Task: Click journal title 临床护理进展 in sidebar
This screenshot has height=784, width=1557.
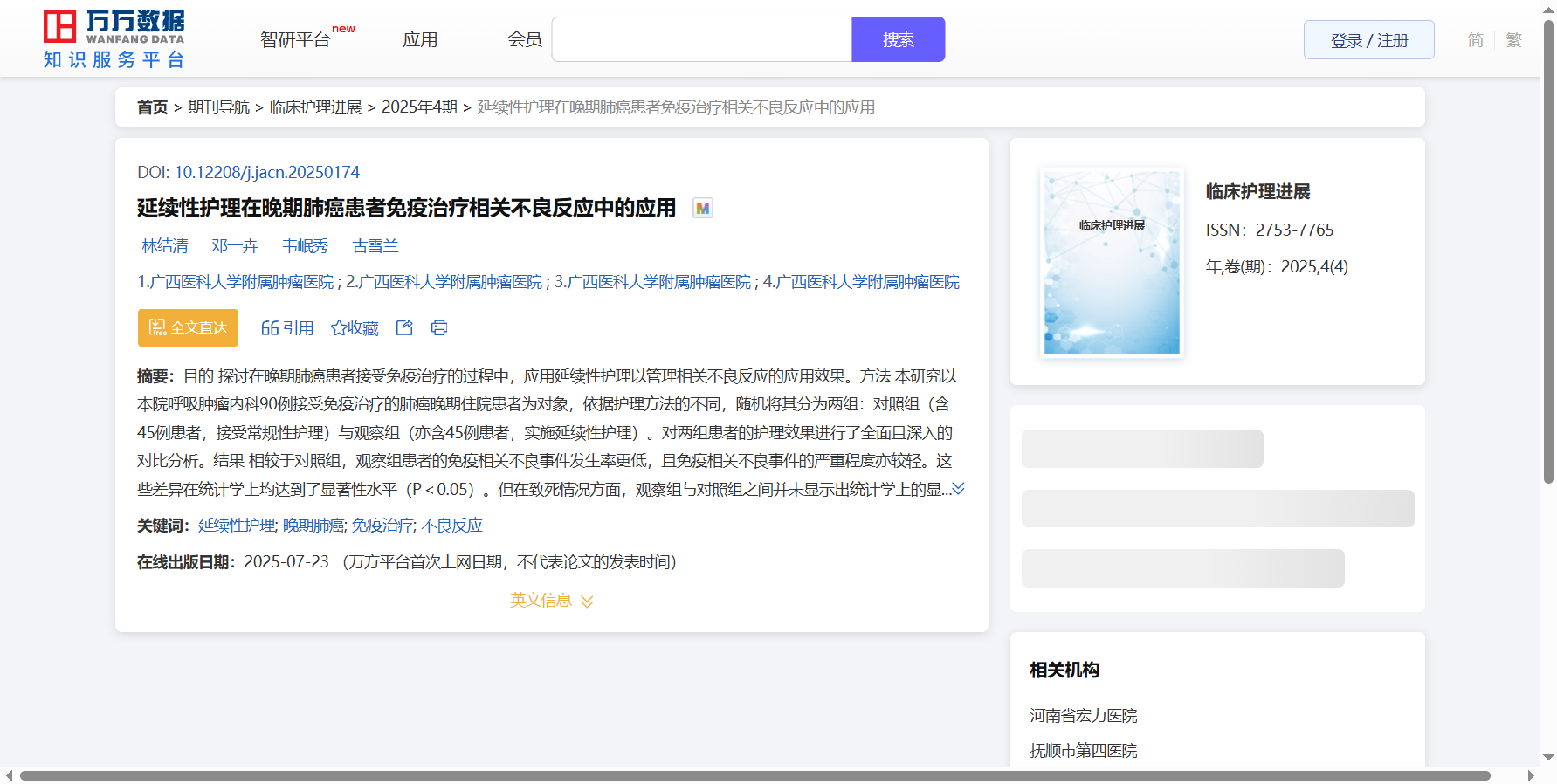Action: click(1257, 191)
